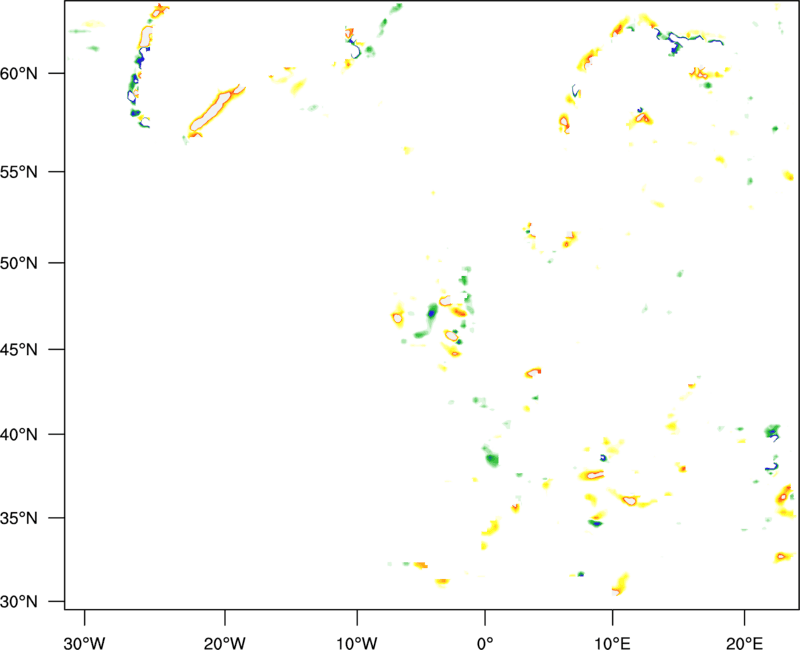Viewport: 800px width, 650px height.
Task: Click the yellow streak near 10°E, 31°N
Action: coord(621,582)
